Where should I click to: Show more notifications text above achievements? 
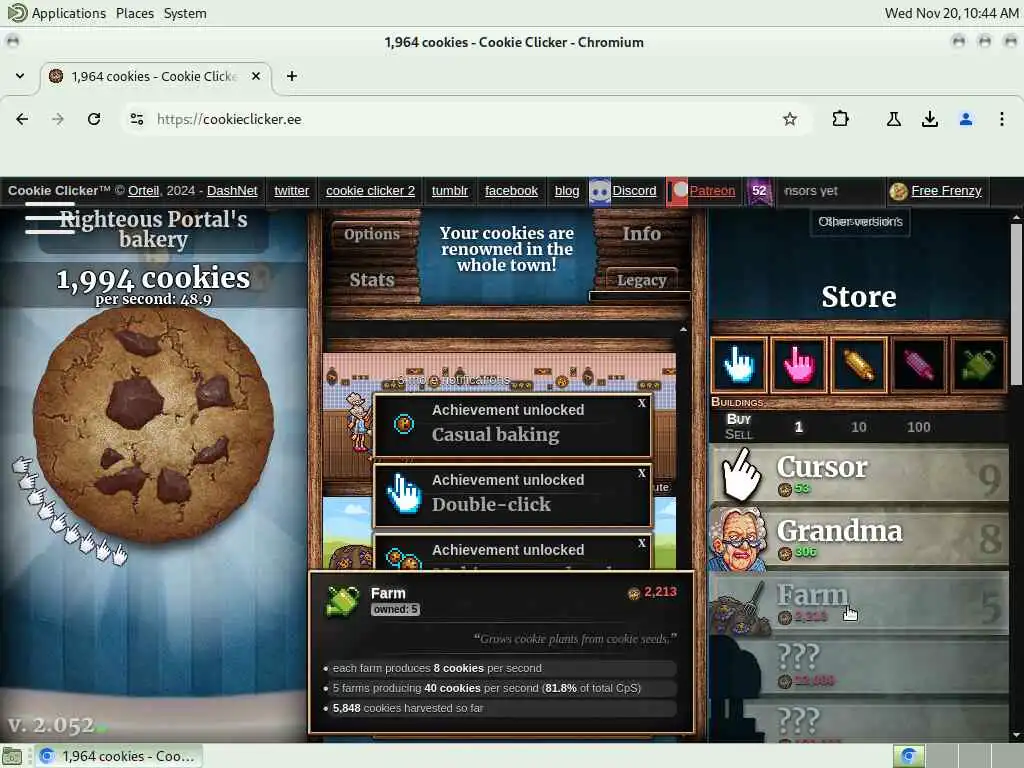point(451,379)
